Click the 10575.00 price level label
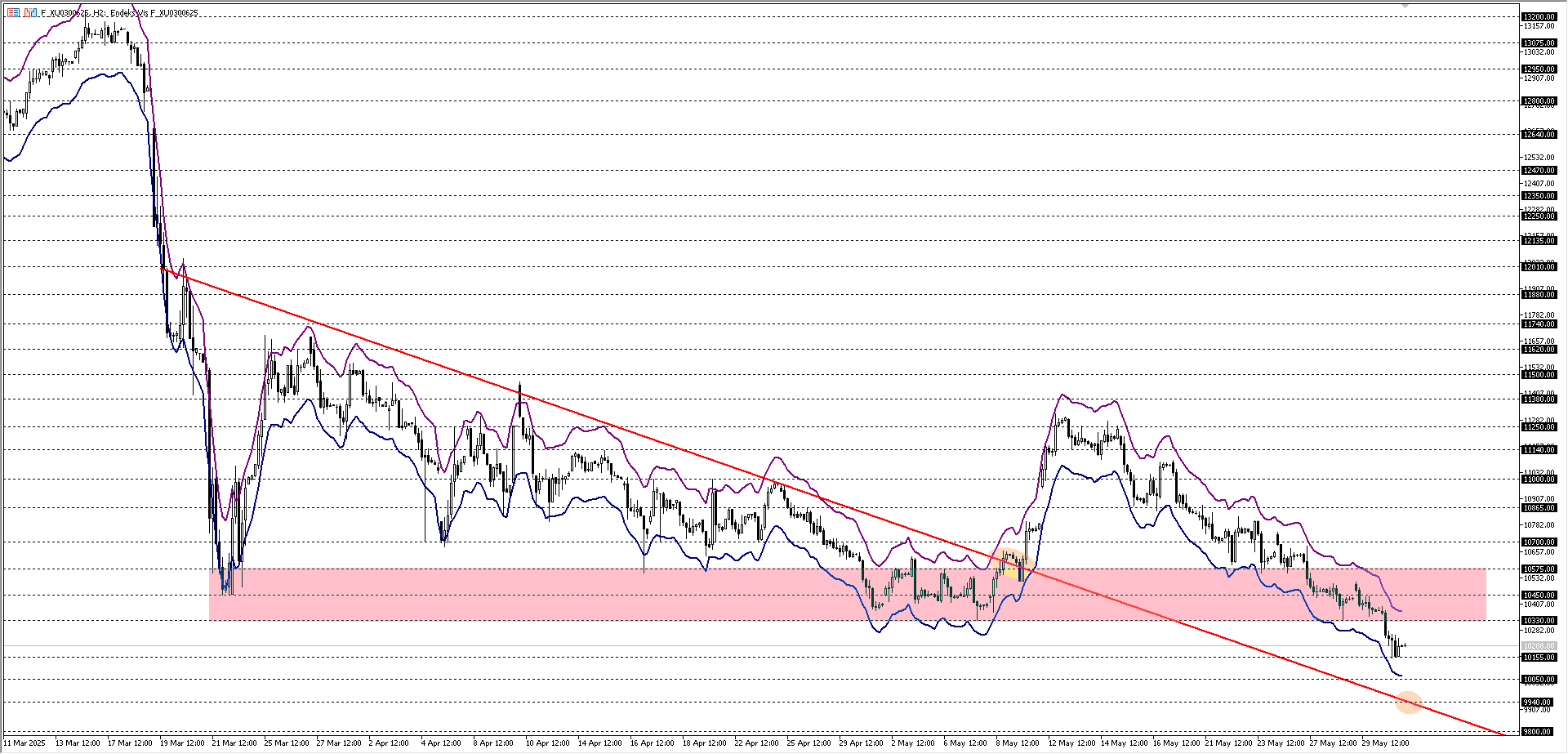This screenshot has width=1568, height=754. (x=1539, y=569)
